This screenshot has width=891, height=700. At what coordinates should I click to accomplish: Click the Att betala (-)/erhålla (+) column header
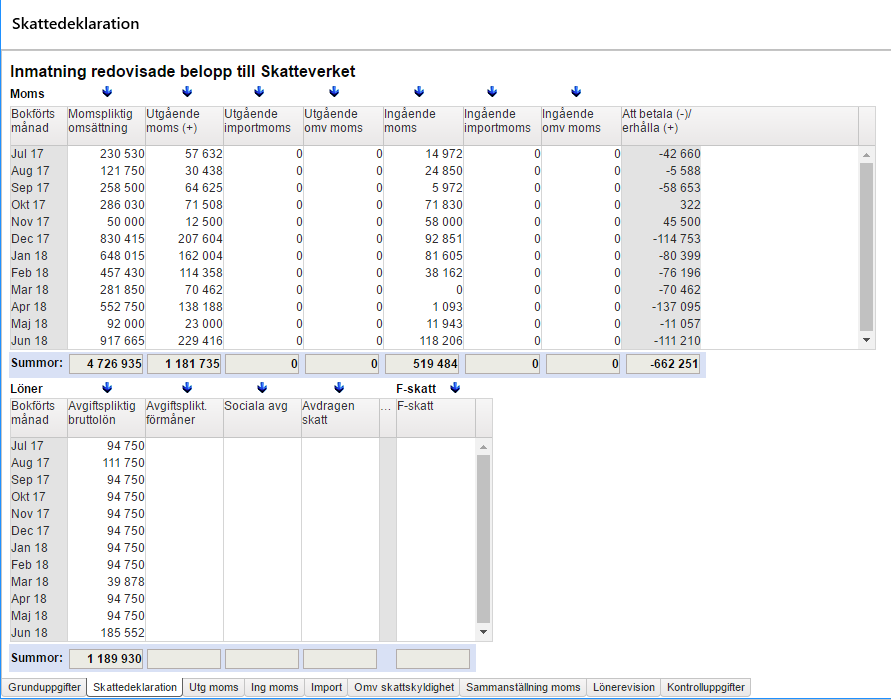tap(739, 126)
